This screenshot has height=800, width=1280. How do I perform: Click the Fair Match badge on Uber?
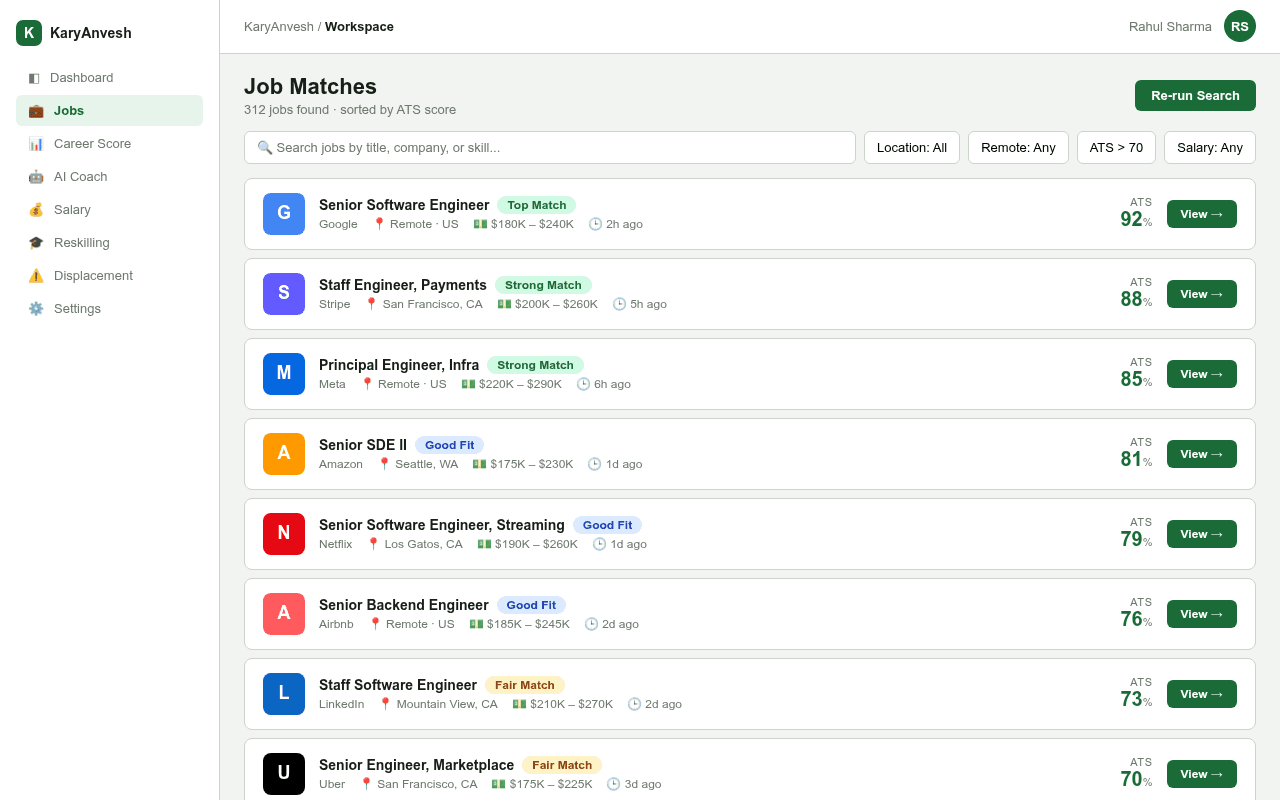pos(562,765)
